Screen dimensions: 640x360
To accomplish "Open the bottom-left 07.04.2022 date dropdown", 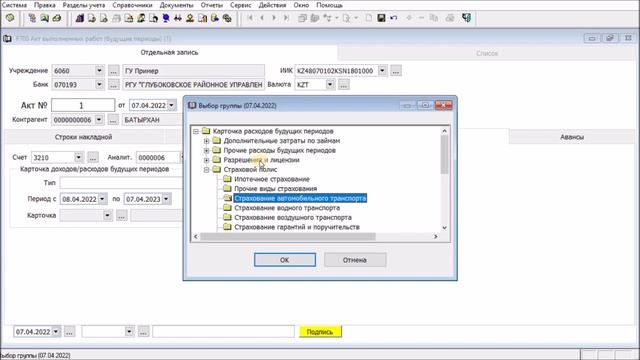I will point(56,332).
